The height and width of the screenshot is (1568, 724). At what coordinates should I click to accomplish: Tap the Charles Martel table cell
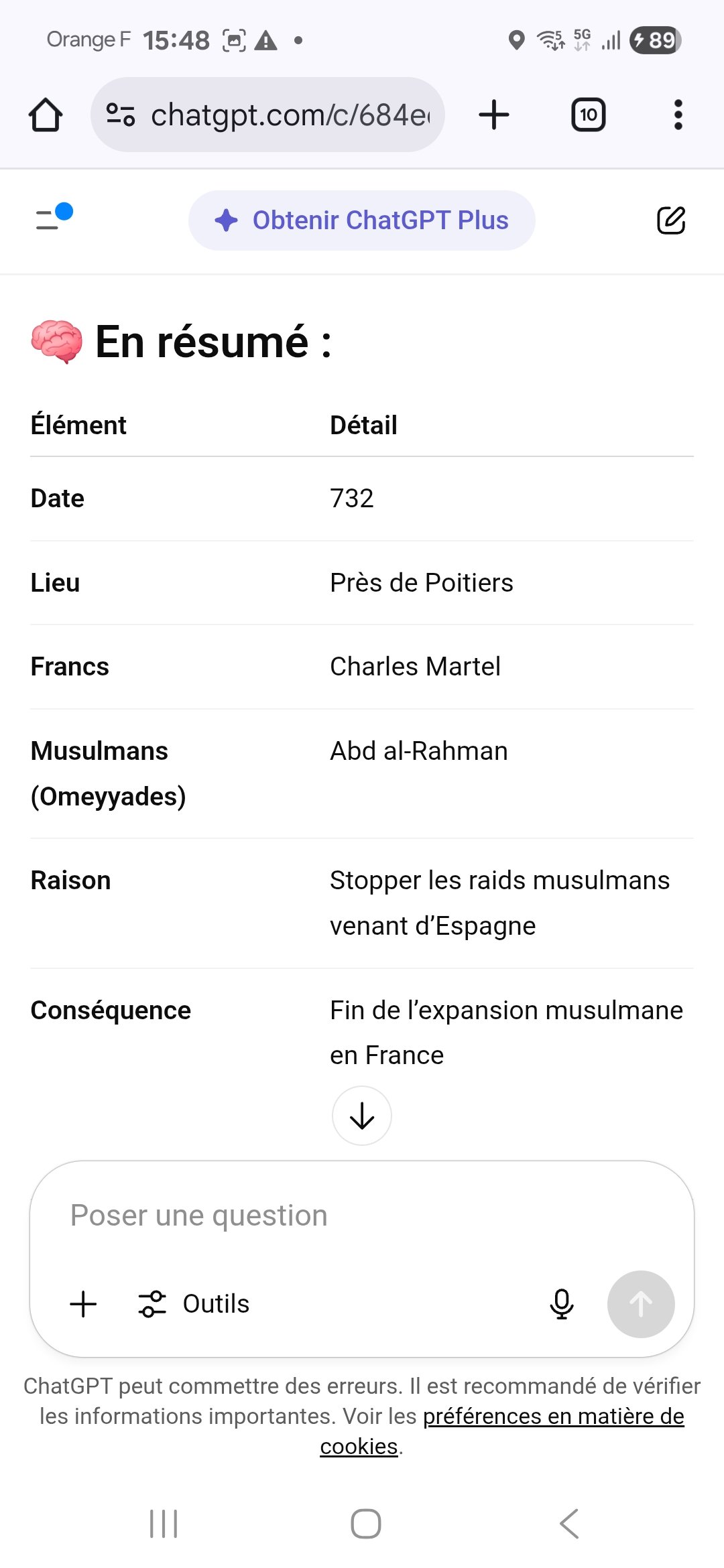coord(415,667)
